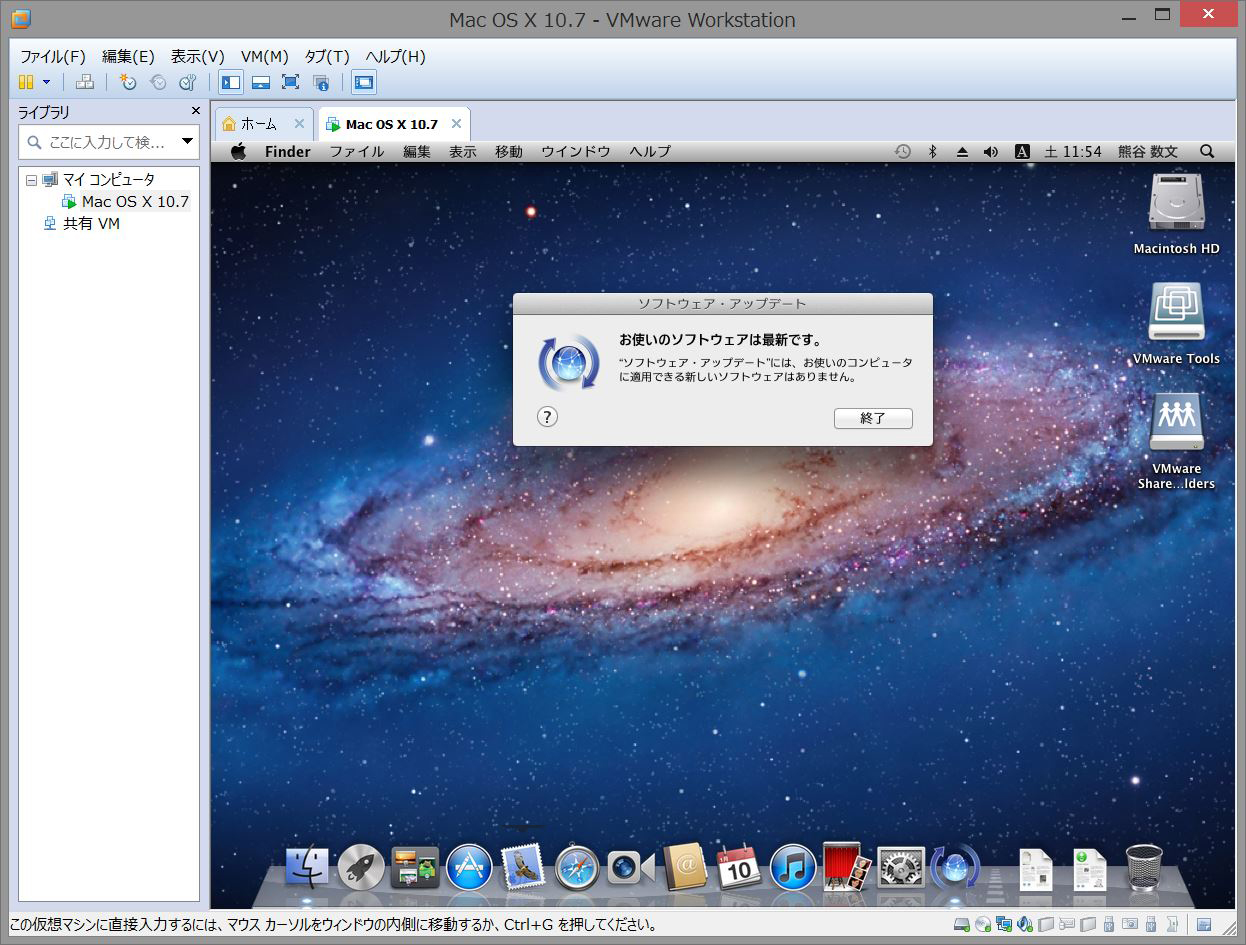This screenshot has height=945, width=1246.
Task: Open the library search filter dropdown
Action: [187, 142]
